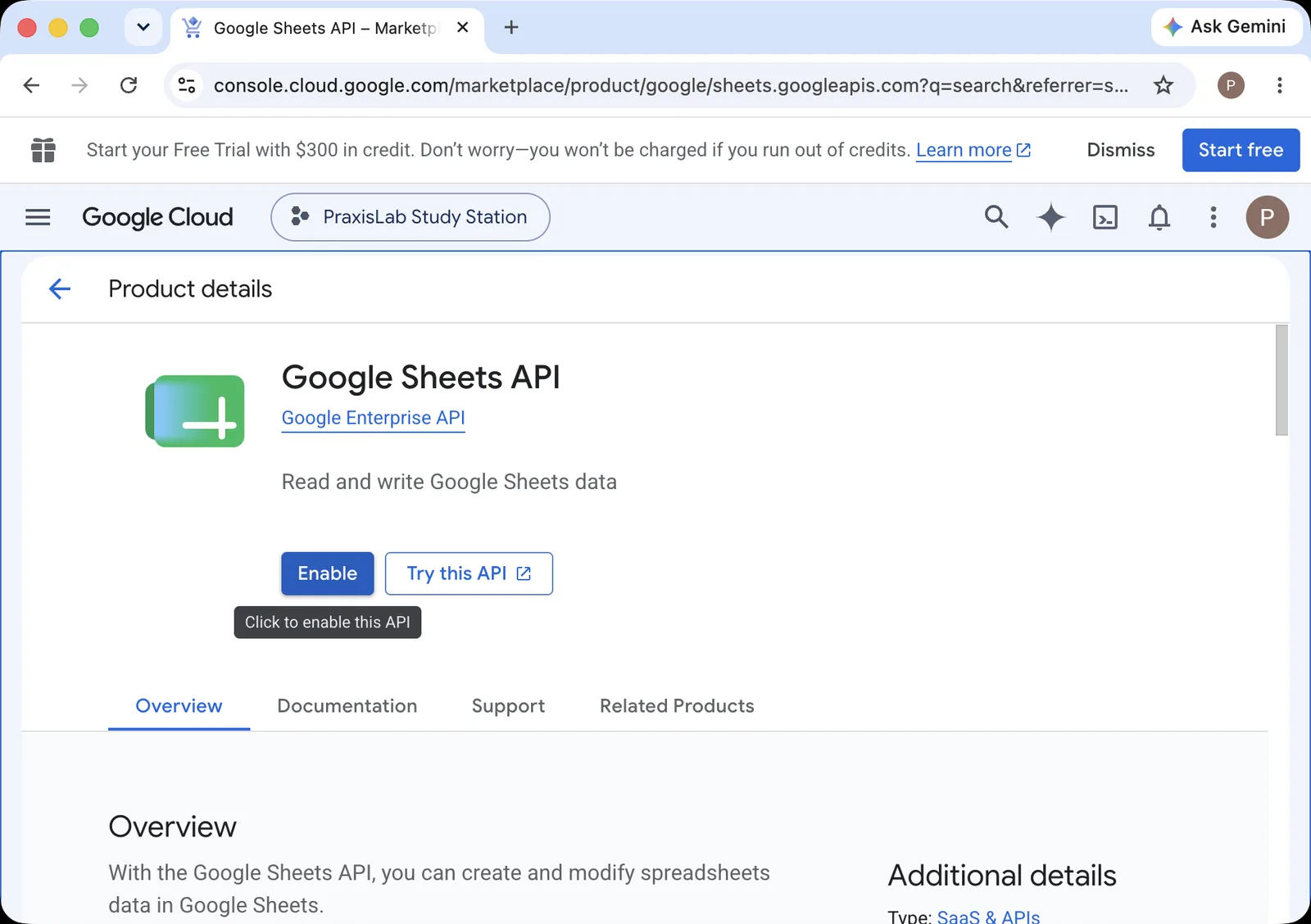1311x924 pixels.
Task: Open the PraxisLab Study Station project picker
Action: point(411,217)
